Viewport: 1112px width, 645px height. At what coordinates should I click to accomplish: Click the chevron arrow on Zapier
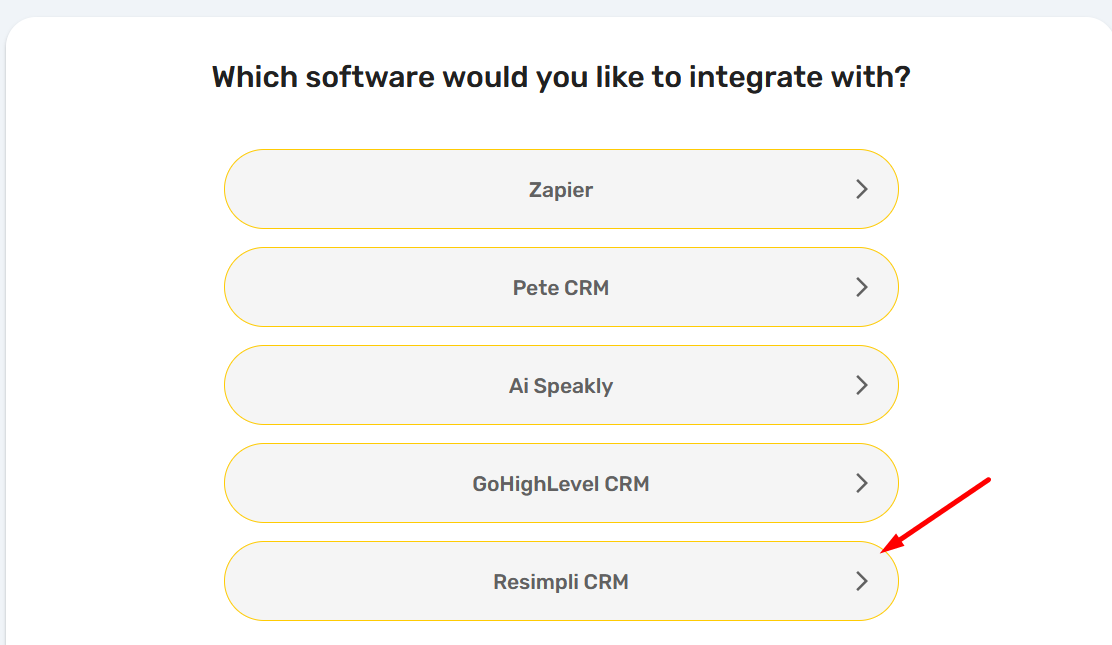point(862,189)
